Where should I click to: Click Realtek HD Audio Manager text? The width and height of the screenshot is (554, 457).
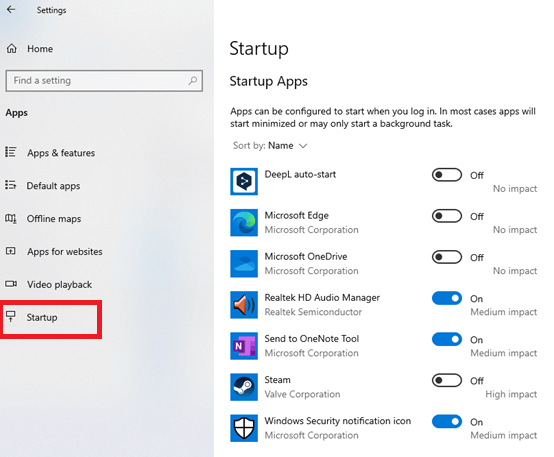pyautogui.click(x=322, y=298)
